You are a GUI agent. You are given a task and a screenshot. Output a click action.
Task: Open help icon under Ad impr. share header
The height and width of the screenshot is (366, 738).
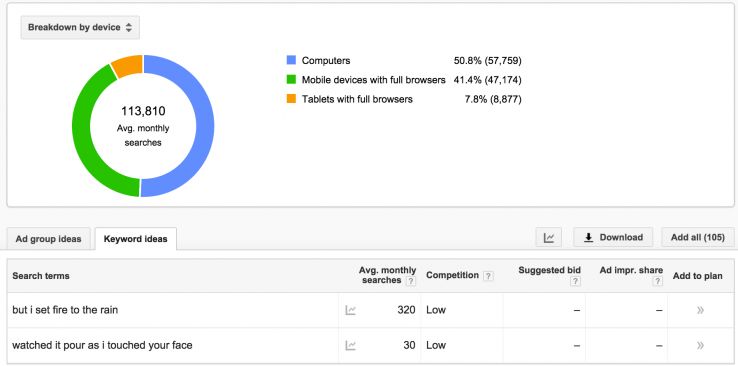pyautogui.click(x=658, y=281)
